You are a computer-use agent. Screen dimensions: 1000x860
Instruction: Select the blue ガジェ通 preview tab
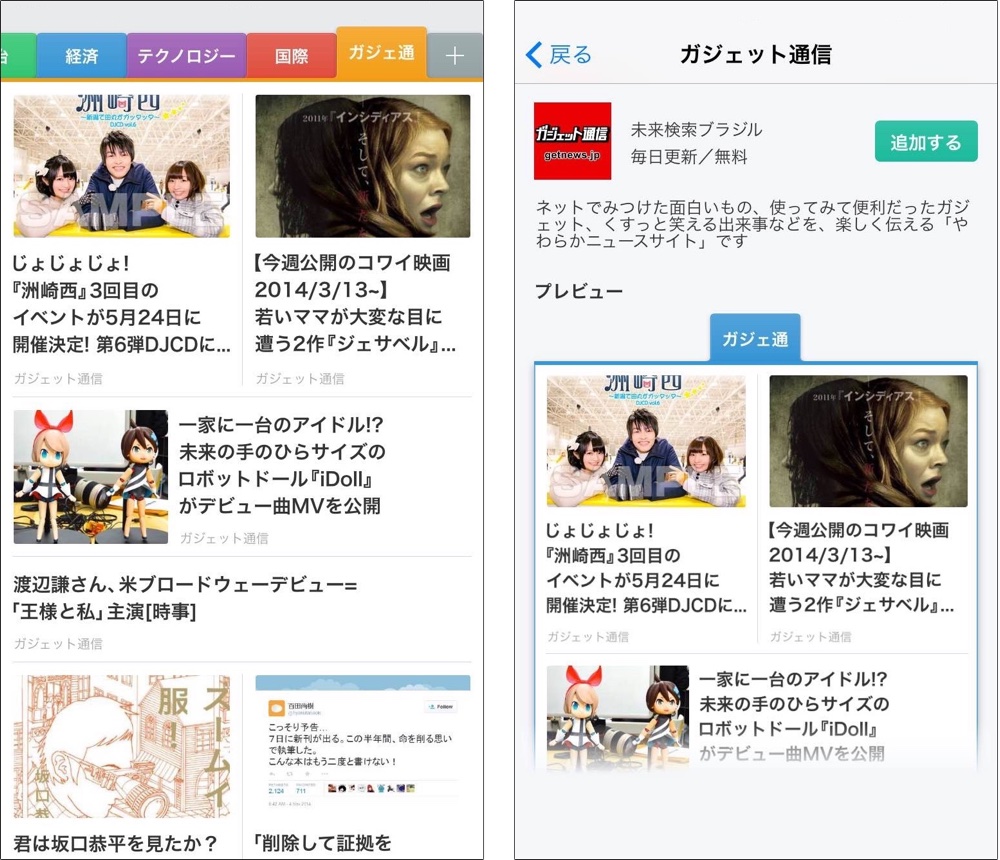pos(755,338)
